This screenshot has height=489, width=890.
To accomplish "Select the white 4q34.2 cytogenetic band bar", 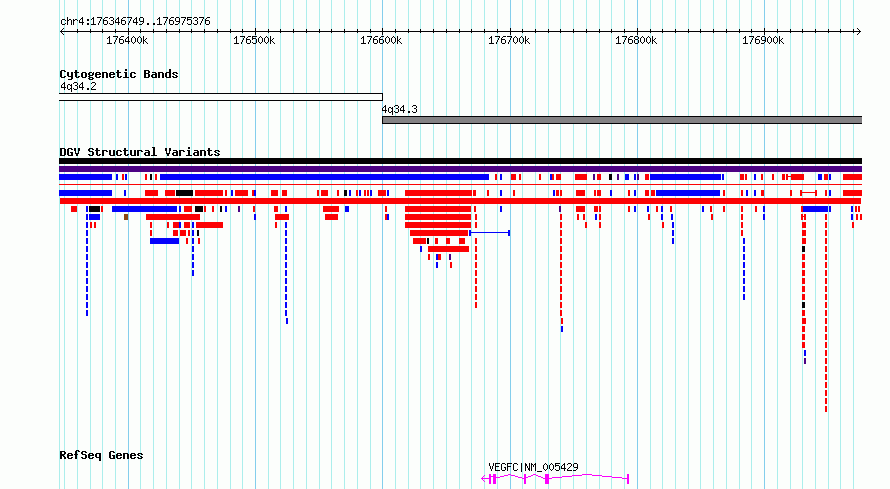I will [x=221, y=97].
